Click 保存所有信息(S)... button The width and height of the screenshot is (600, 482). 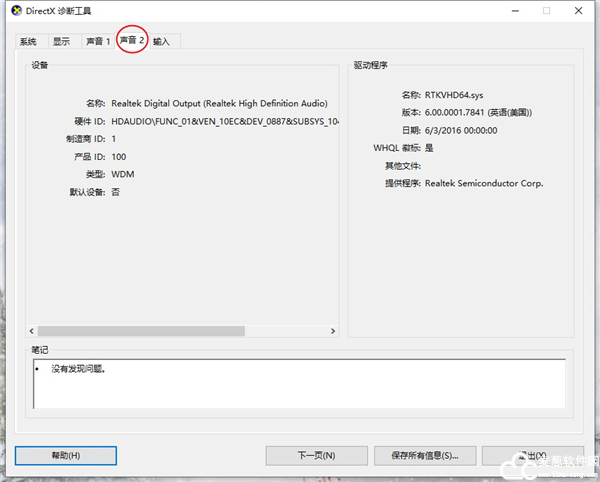pos(425,455)
